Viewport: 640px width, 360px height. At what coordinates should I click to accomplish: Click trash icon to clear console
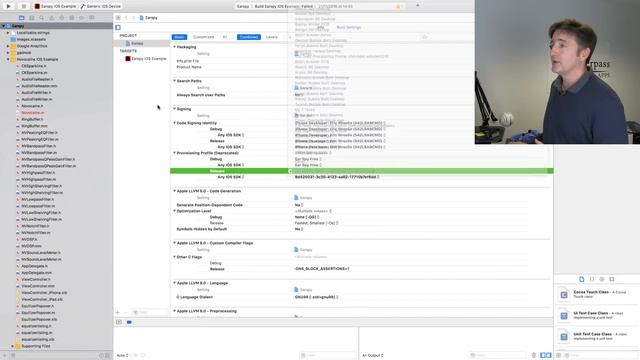534,356
